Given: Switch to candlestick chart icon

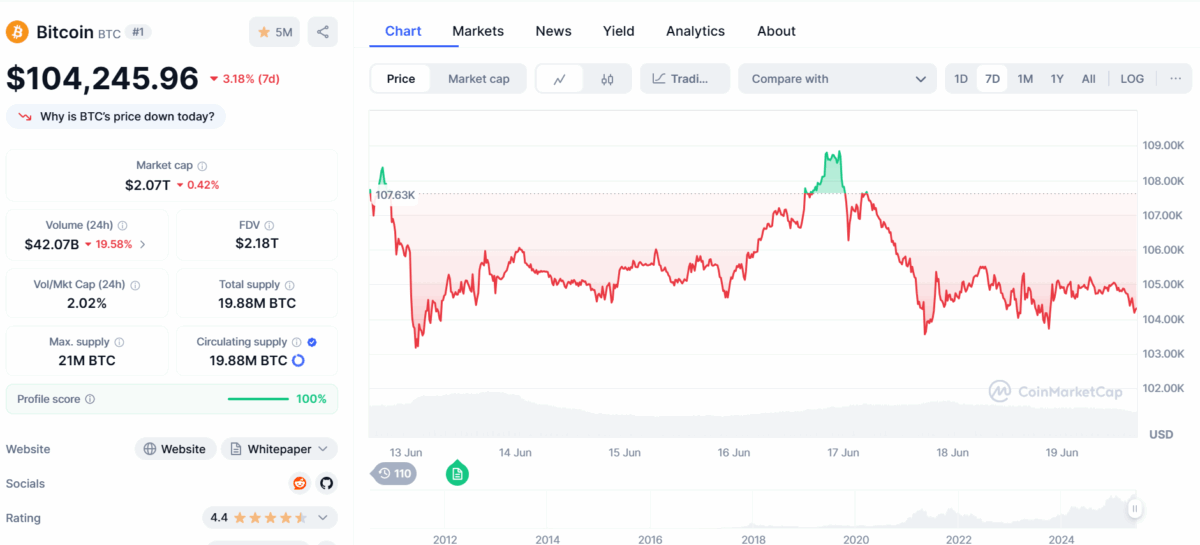Looking at the screenshot, I should coord(607,79).
